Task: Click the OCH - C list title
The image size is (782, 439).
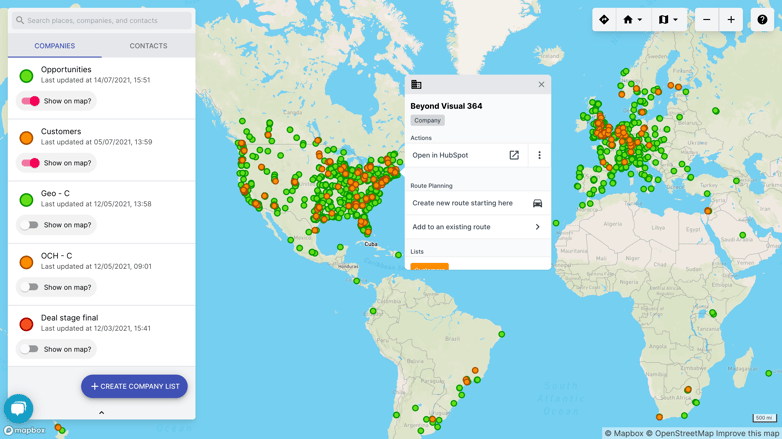Action: coord(56,255)
